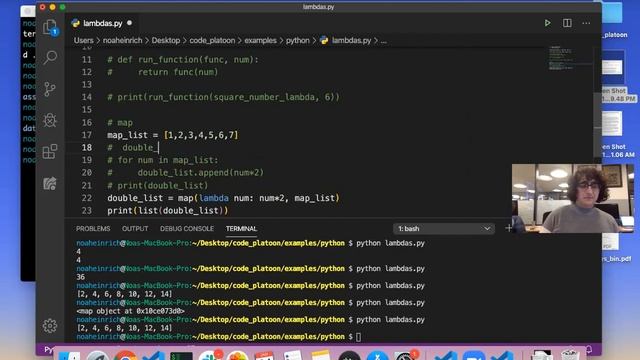Select the 'rs_bin.pdf' desktop file

(616, 249)
